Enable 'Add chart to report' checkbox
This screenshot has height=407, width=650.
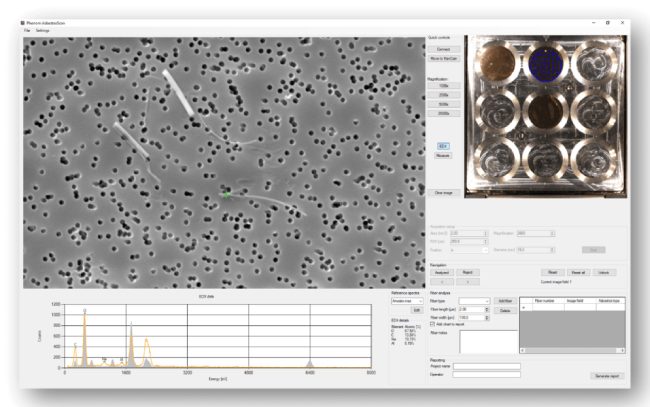(432, 324)
